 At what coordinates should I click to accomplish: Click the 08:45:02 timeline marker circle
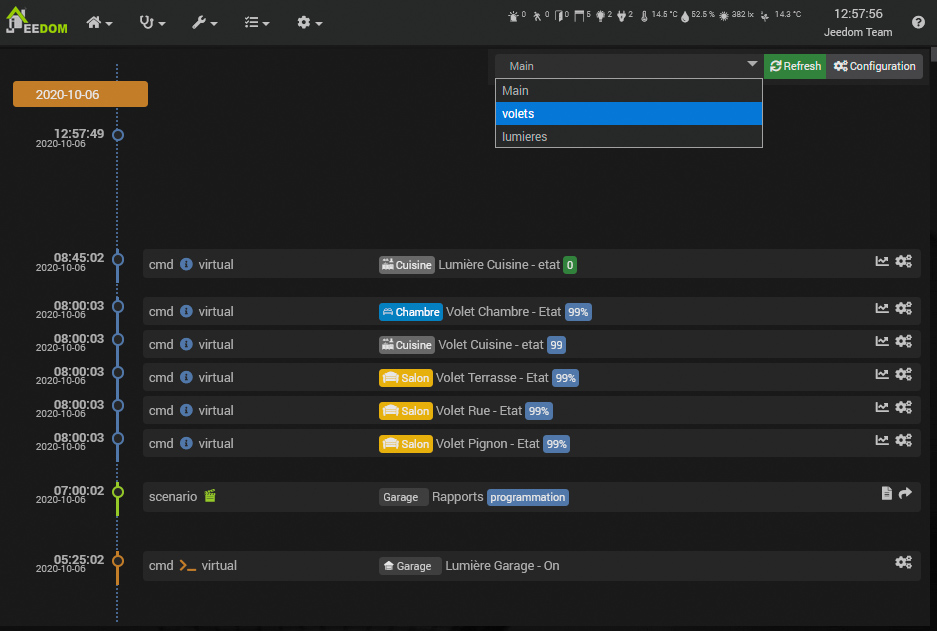coord(118,260)
